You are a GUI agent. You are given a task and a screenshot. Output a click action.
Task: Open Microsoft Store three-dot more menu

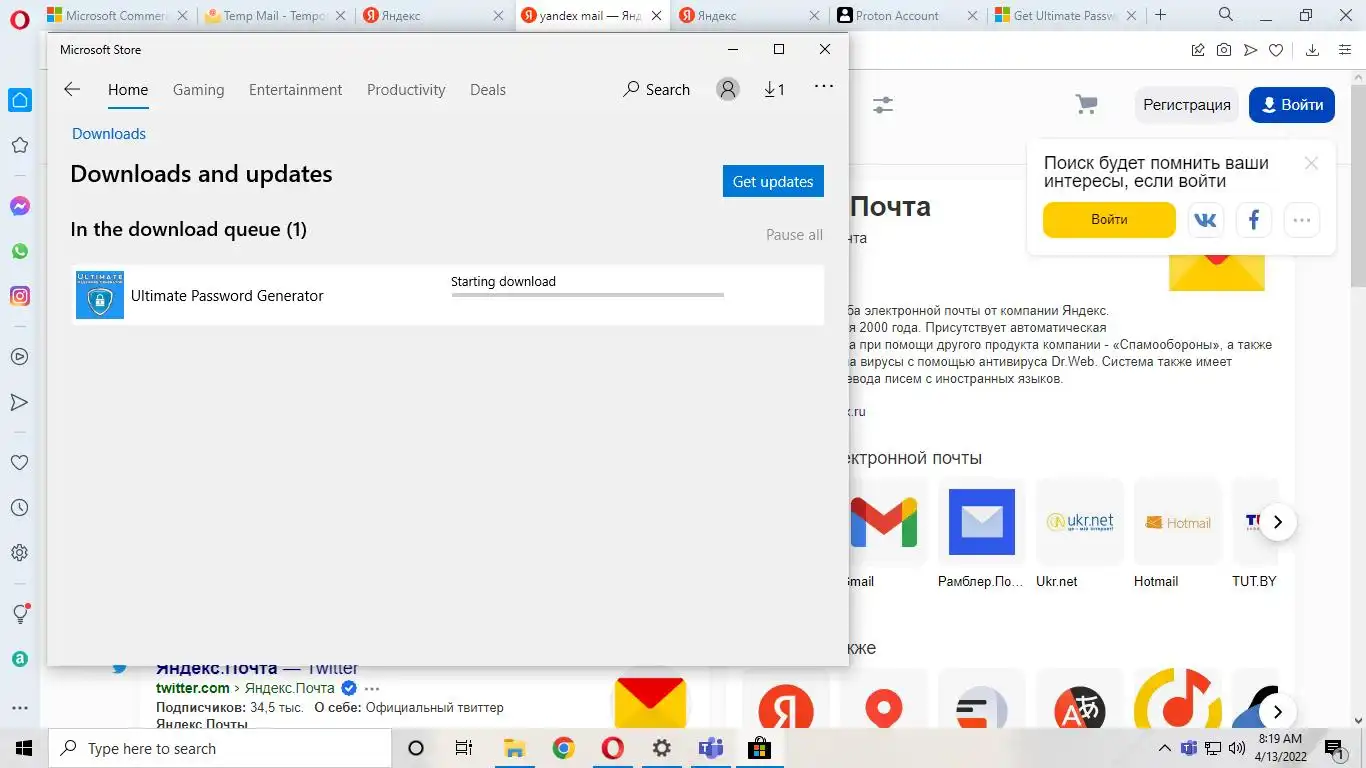pyautogui.click(x=824, y=87)
